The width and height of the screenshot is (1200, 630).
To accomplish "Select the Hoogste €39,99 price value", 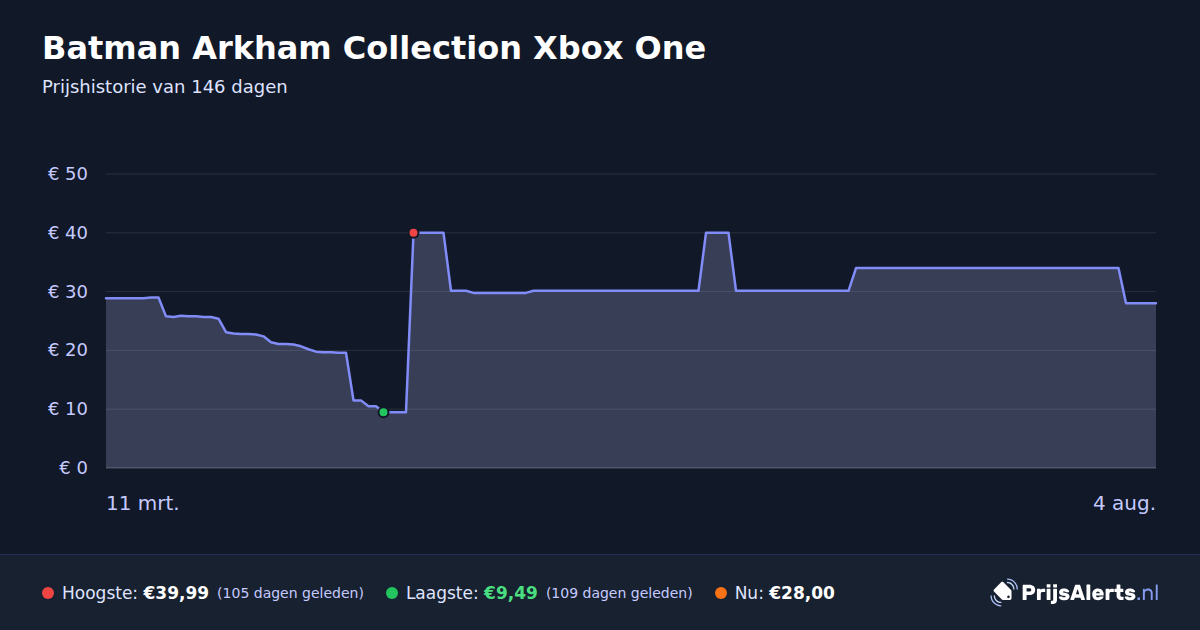I will tap(176, 593).
